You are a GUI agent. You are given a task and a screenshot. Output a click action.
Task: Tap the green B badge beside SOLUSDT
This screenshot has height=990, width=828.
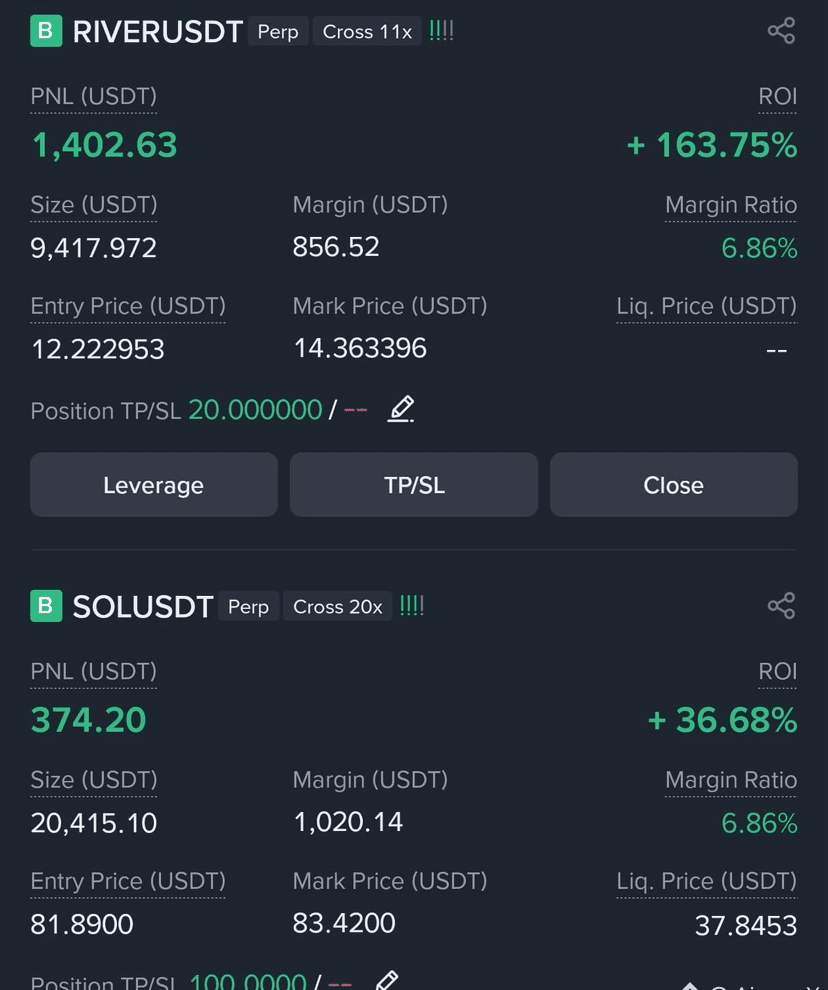click(x=46, y=606)
